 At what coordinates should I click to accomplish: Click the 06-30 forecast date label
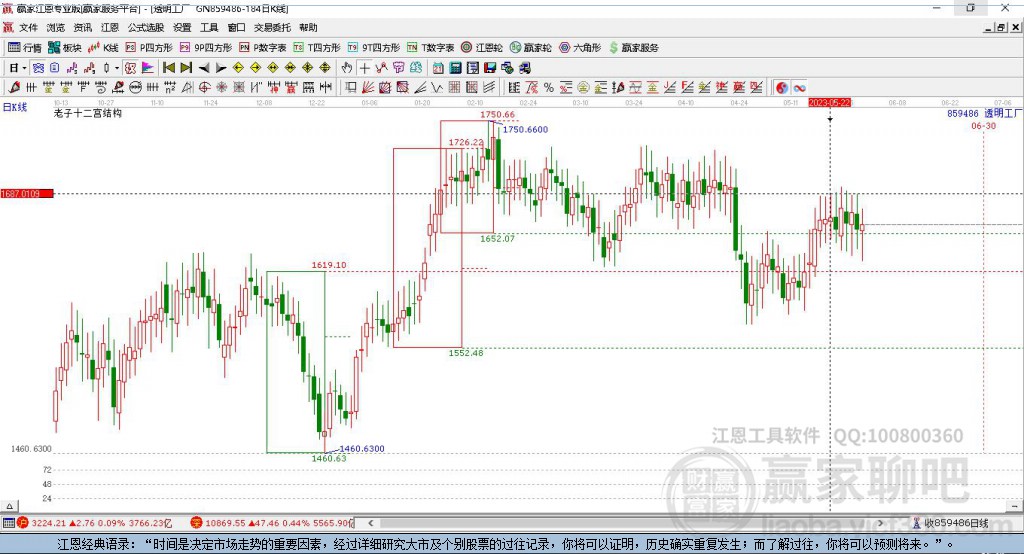pyautogui.click(x=984, y=126)
